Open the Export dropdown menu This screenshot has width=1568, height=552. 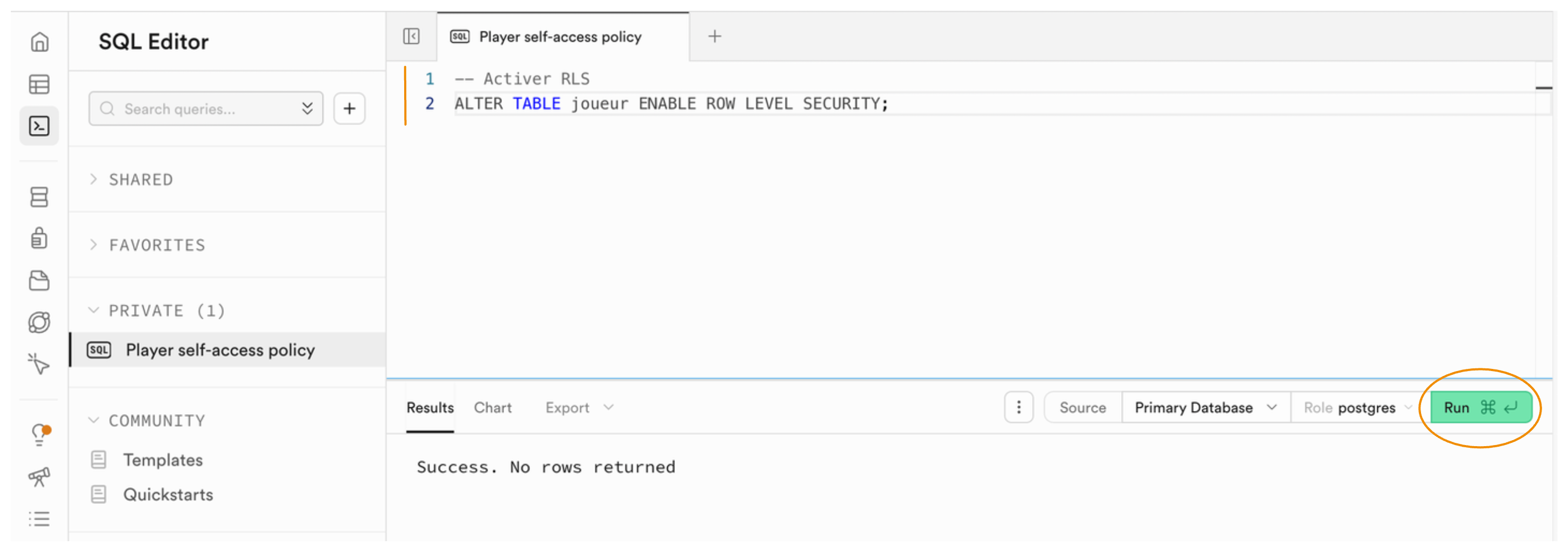(578, 408)
